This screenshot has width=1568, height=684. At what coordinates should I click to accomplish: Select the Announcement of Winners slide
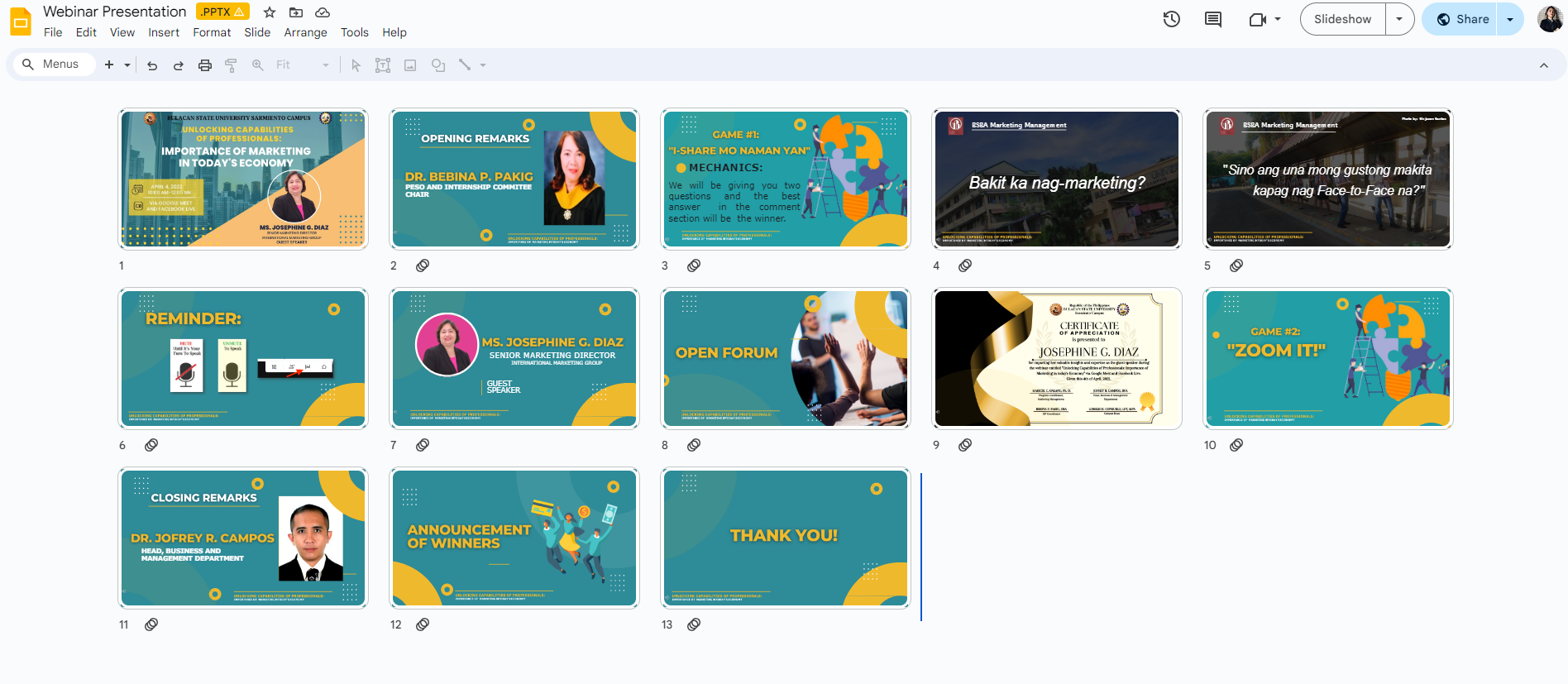click(514, 538)
